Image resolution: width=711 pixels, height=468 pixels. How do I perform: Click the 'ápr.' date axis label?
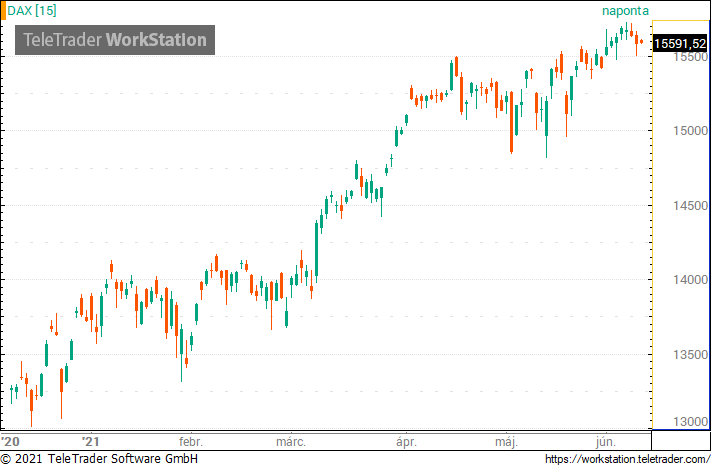406,441
